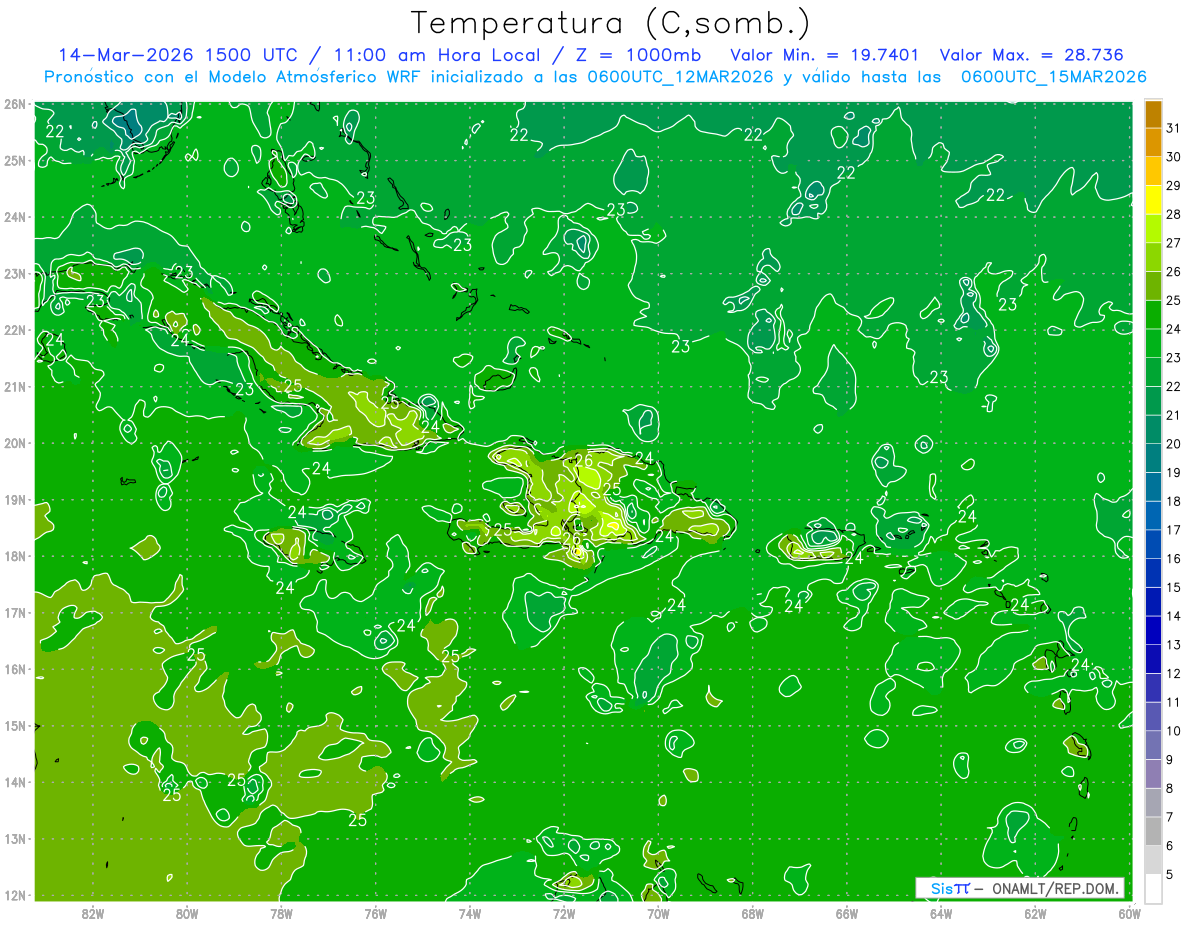Image resolution: width=1200 pixels, height=927 pixels.
Task: Click the '11:00 am Hora Local' text
Action: point(438,55)
